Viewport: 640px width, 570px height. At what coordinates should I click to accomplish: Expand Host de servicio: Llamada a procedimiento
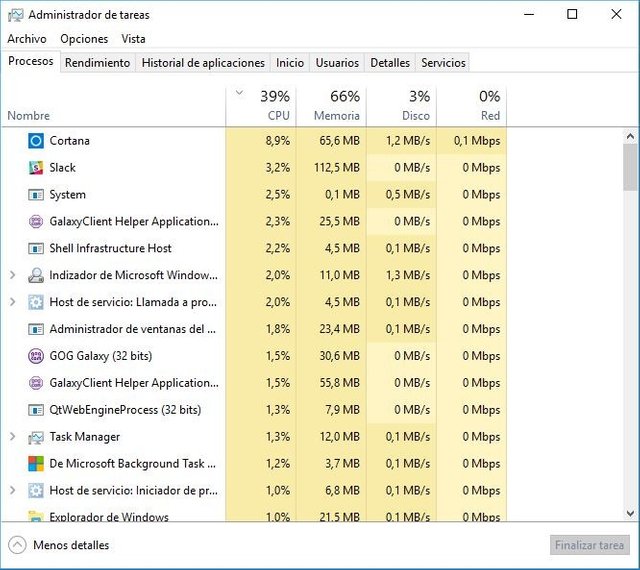click(x=12, y=302)
